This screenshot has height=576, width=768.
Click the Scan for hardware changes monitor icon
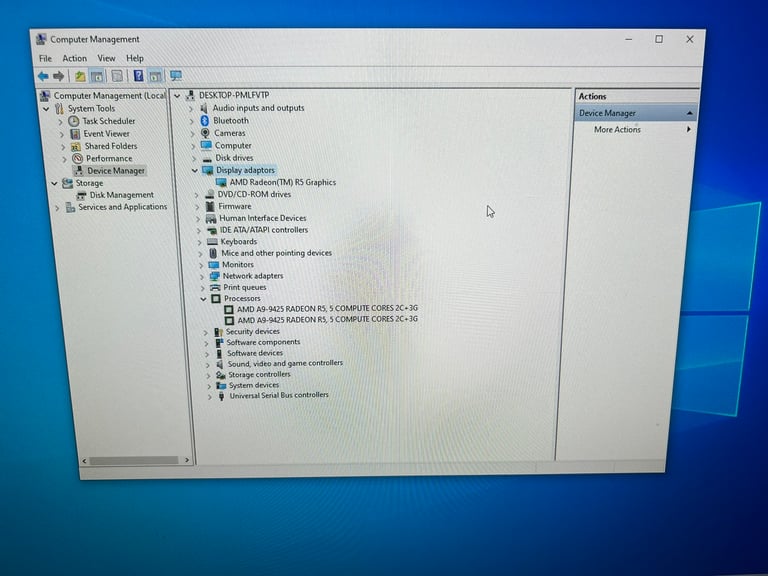click(176, 75)
